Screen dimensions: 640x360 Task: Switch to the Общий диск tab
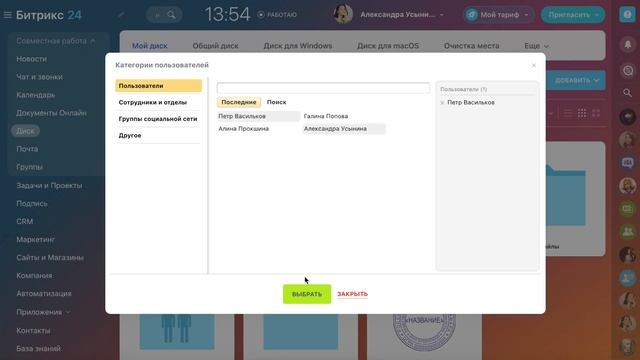(x=216, y=46)
